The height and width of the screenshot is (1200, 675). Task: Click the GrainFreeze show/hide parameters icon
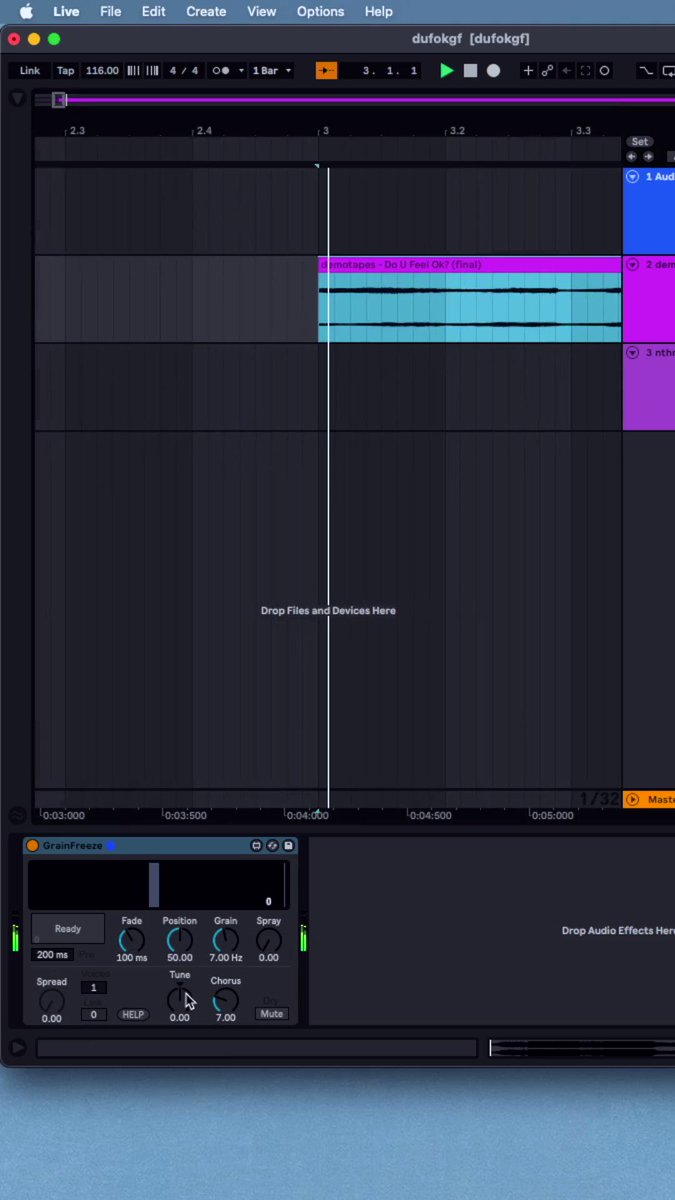click(256, 846)
